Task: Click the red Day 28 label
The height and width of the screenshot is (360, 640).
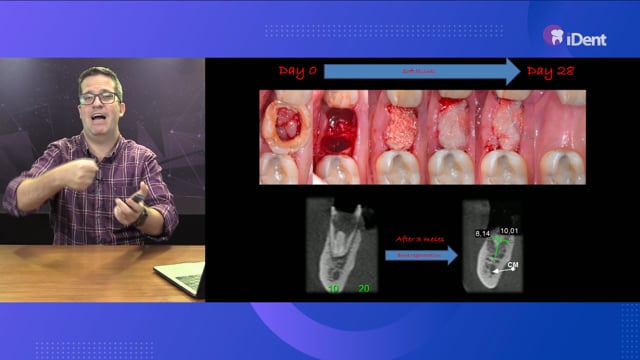Action: pyautogui.click(x=550, y=71)
